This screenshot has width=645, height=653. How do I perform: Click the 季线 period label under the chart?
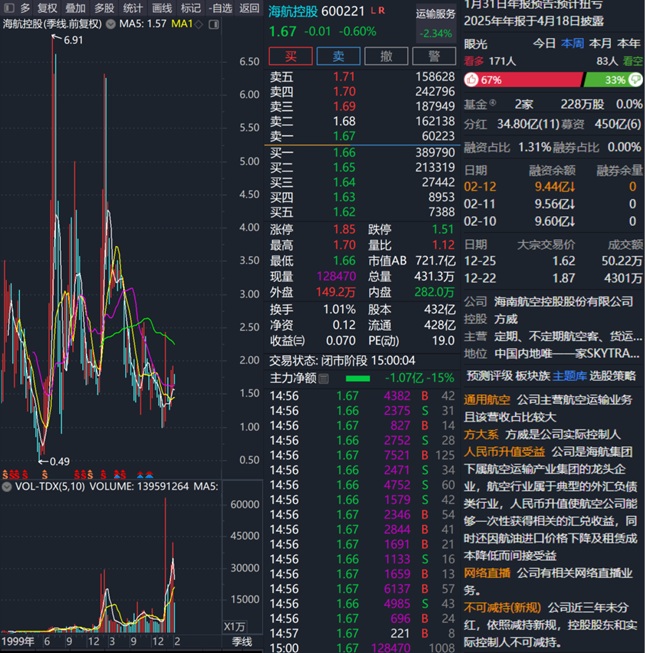click(242, 642)
